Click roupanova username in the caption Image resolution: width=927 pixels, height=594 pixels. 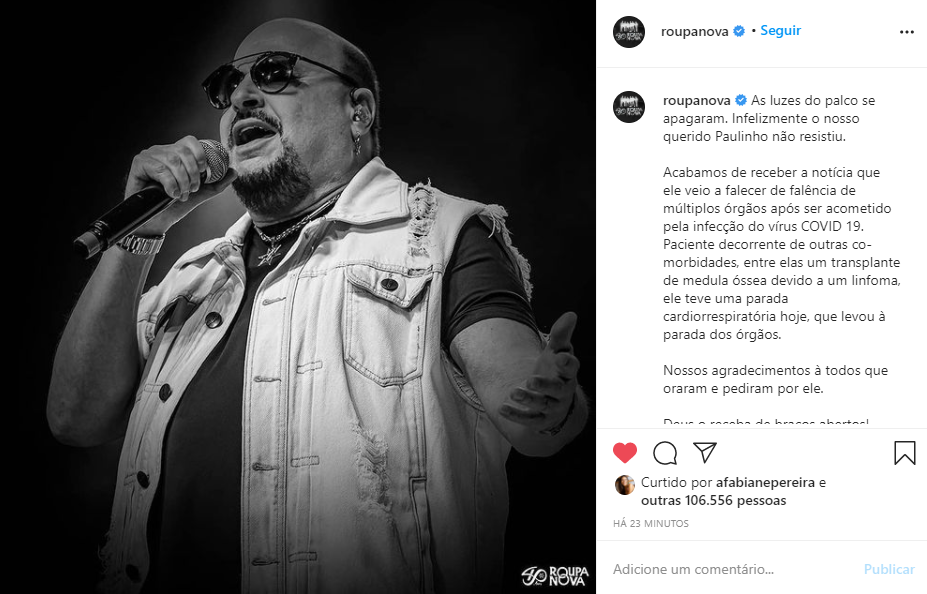click(x=696, y=100)
